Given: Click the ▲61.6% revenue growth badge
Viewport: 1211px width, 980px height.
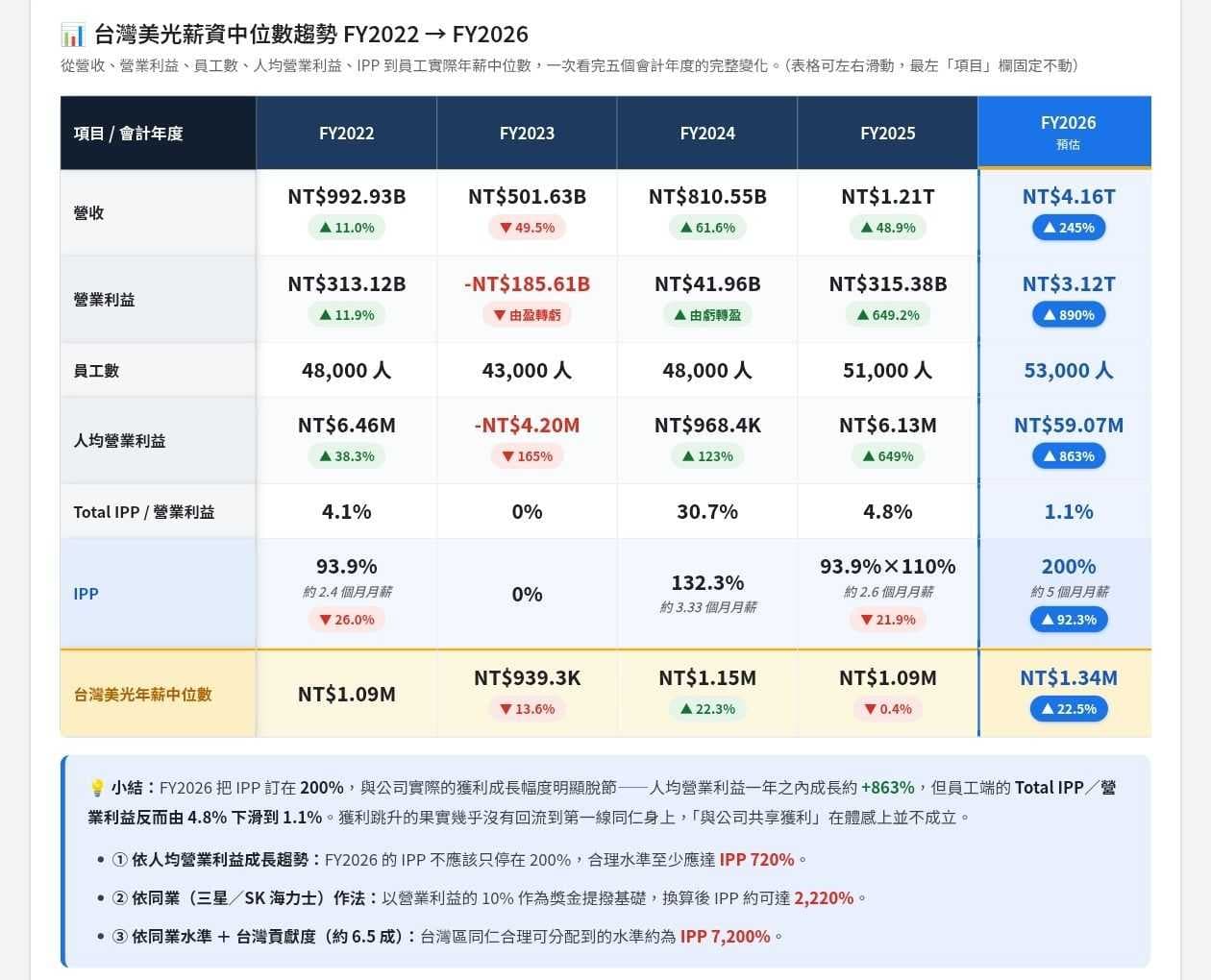Looking at the screenshot, I should (707, 228).
